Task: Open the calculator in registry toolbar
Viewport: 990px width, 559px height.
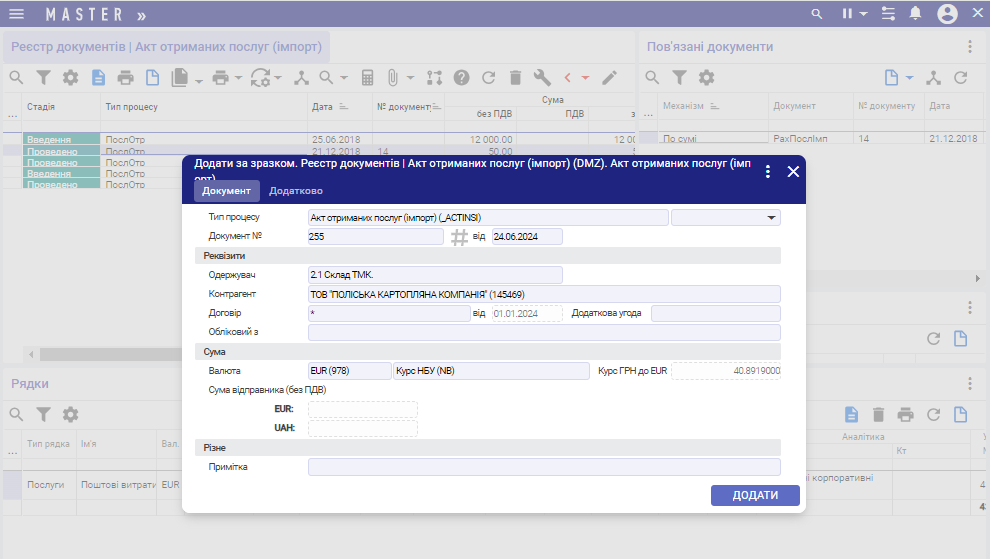Action: 368,78
